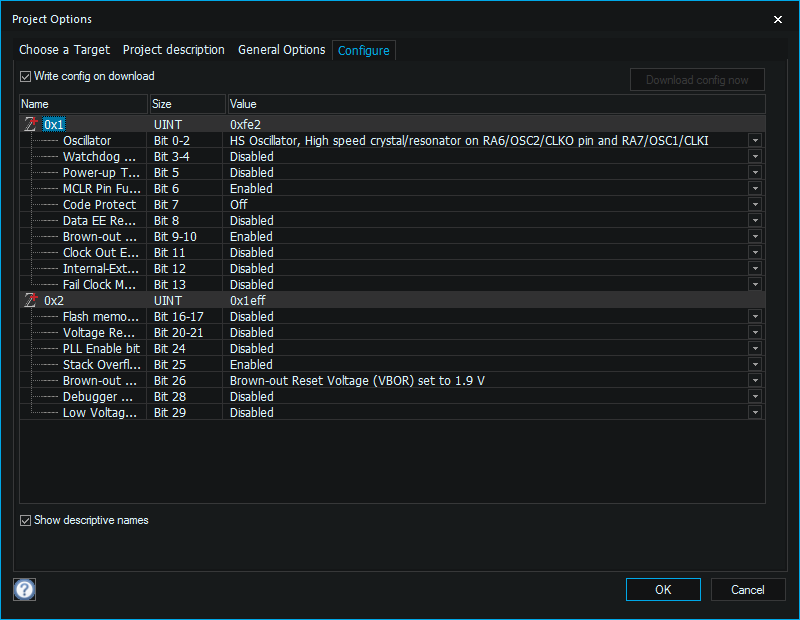800x620 pixels.
Task: Click the Bit 16-17 size cell
Action: tap(179, 316)
